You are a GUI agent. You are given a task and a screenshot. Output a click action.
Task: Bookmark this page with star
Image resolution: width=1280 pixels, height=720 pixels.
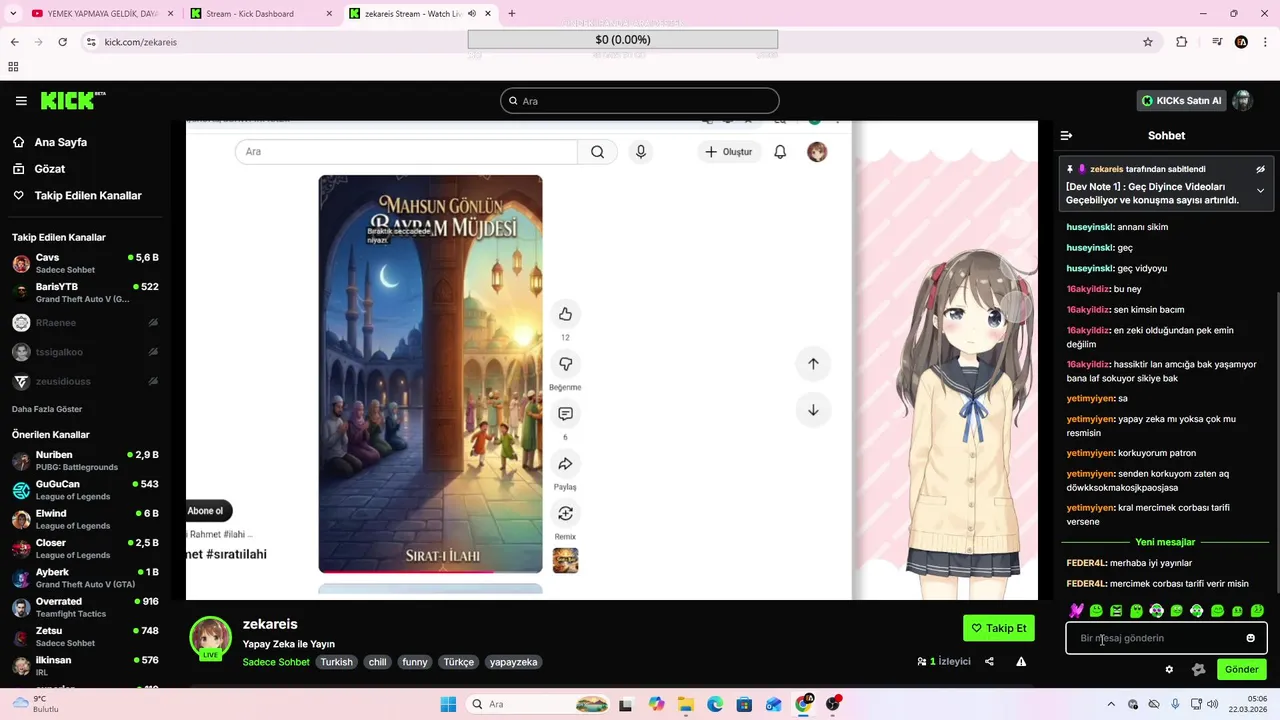pyautogui.click(x=1148, y=42)
